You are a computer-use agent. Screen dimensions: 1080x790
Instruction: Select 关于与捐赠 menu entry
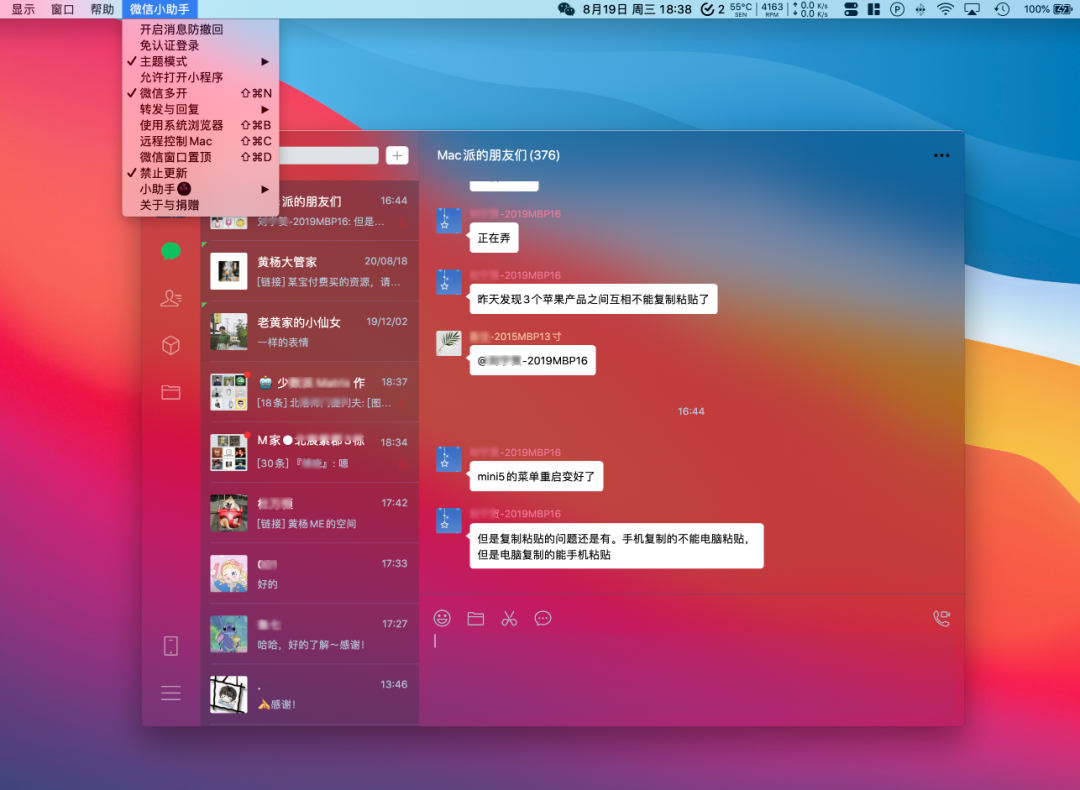click(200, 205)
